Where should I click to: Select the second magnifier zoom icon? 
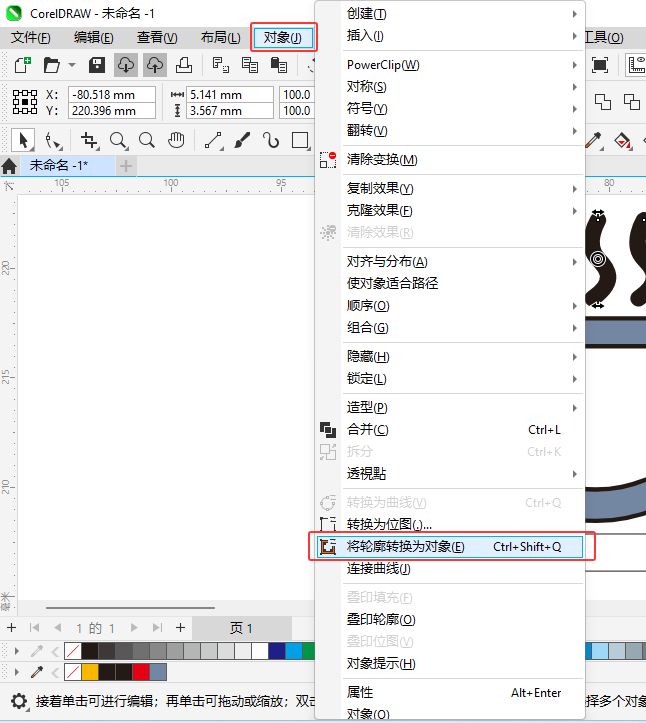click(147, 140)
